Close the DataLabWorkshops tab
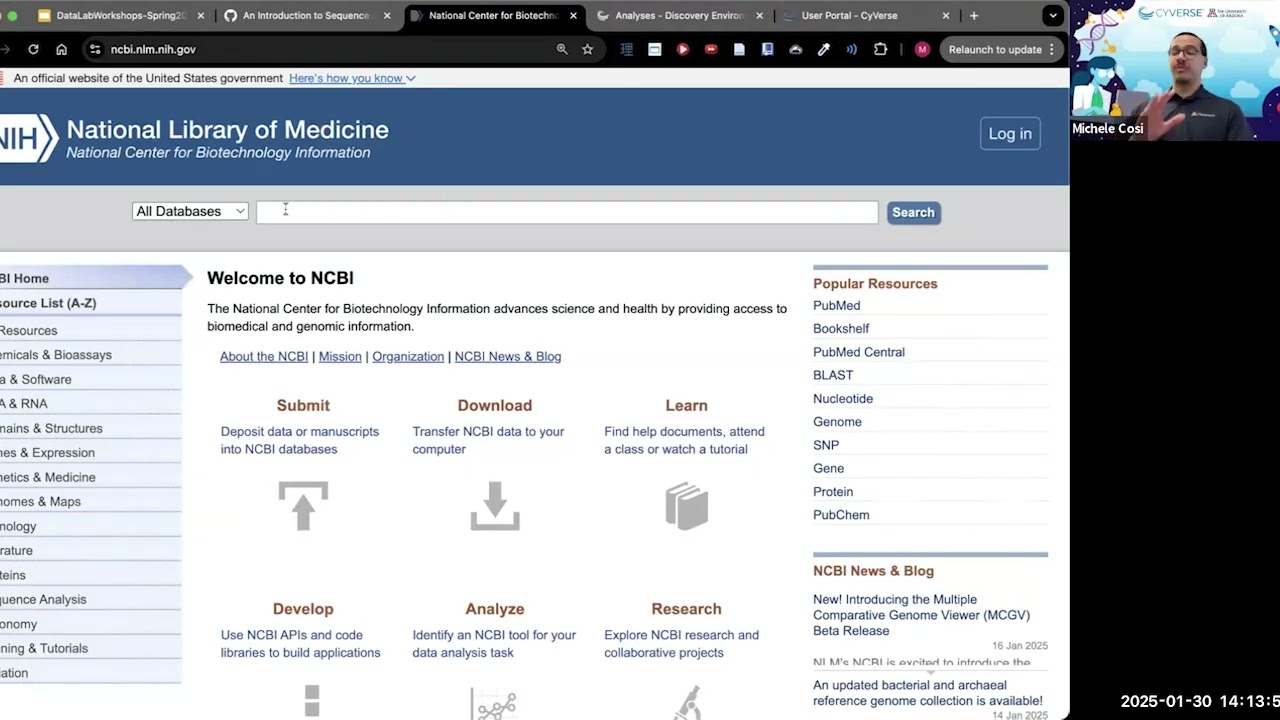The height and width of the screenshot is (720, 1280). 201,15
